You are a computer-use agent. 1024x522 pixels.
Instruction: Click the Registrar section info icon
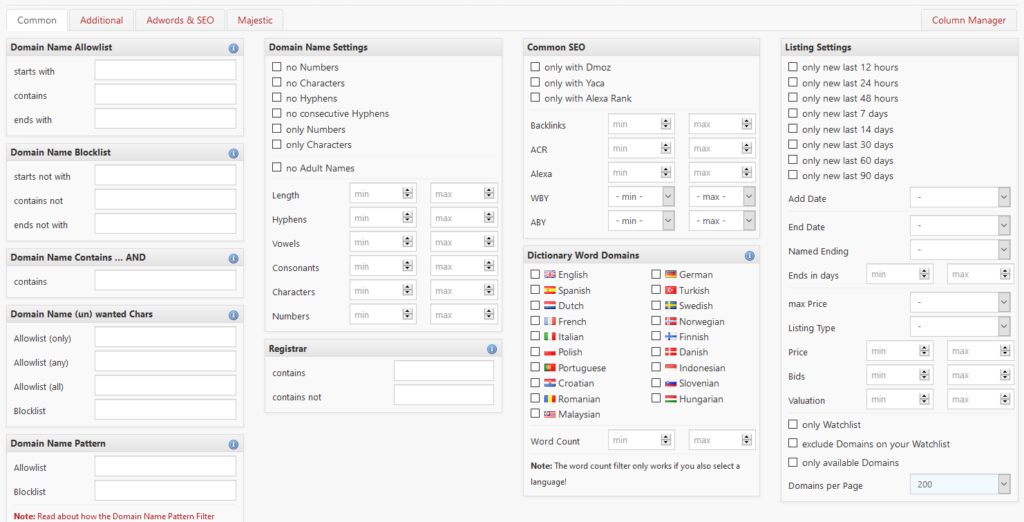[491, 349]
